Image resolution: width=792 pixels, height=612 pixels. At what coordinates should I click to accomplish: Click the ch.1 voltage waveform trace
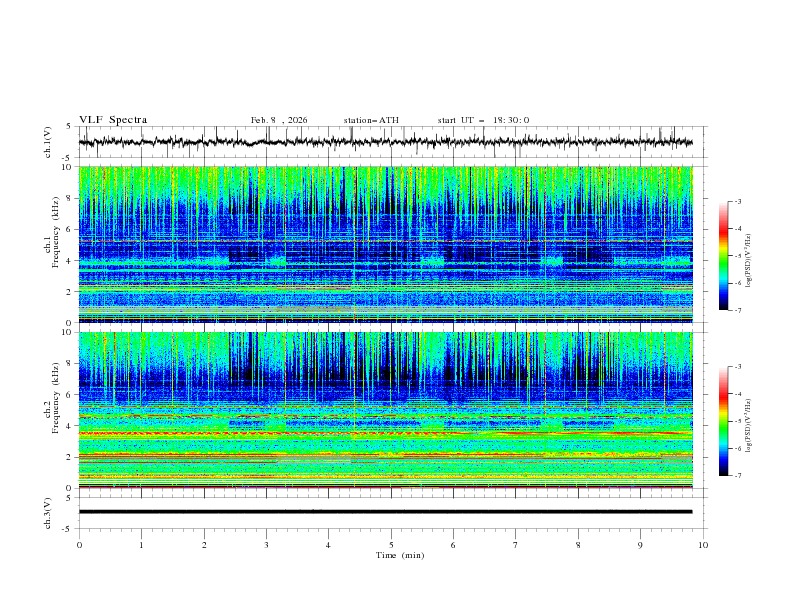[x=385, y=142]
